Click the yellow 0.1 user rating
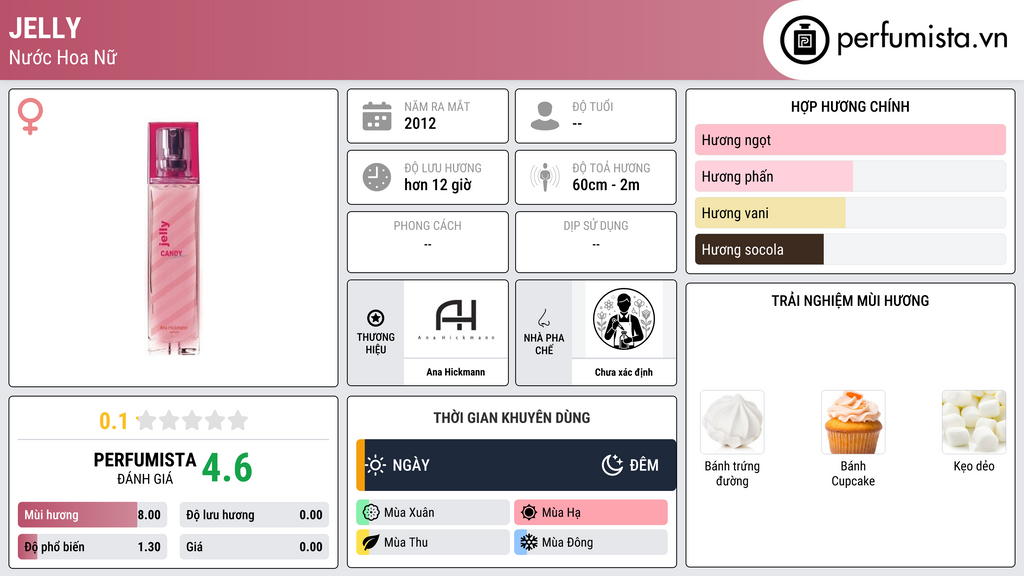Image resolution: width=1024 pixels, height=576 pixels. click(x=114, y=421)
